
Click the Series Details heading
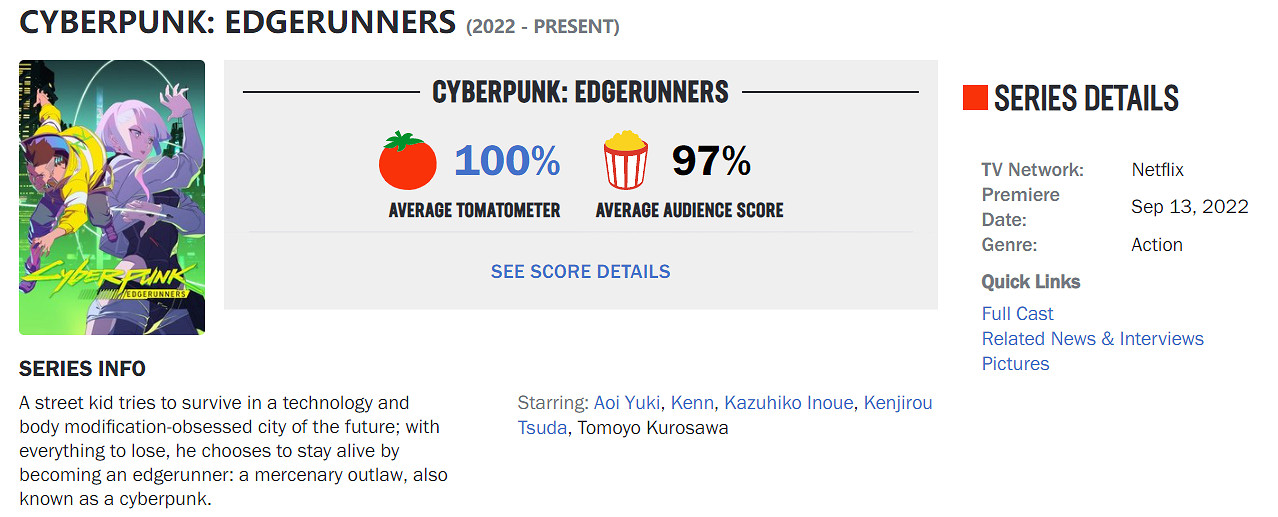click(1086, 98)
